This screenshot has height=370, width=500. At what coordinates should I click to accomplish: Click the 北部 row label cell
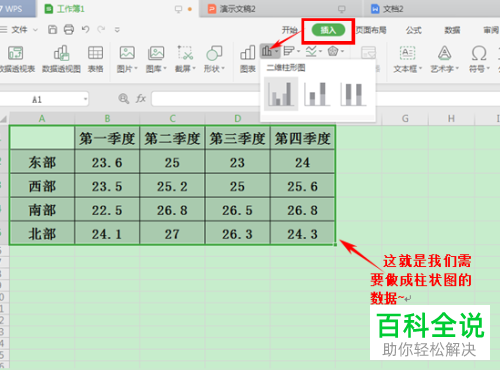(x=42, y=234)
